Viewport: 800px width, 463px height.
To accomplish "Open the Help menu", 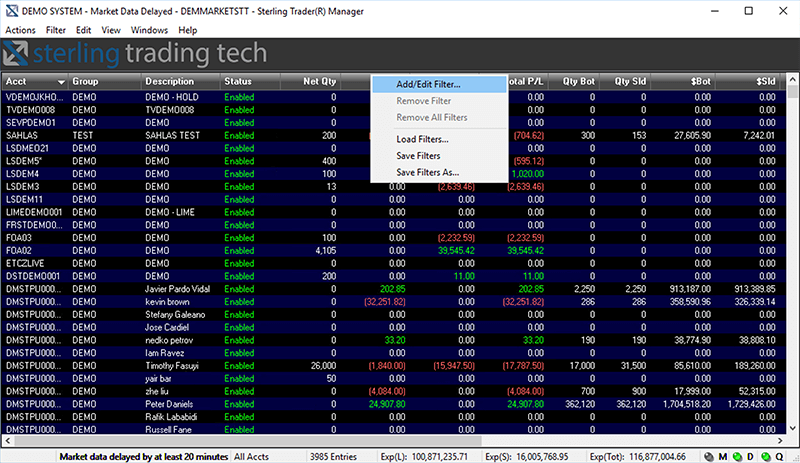I will (x=187, y=30).
